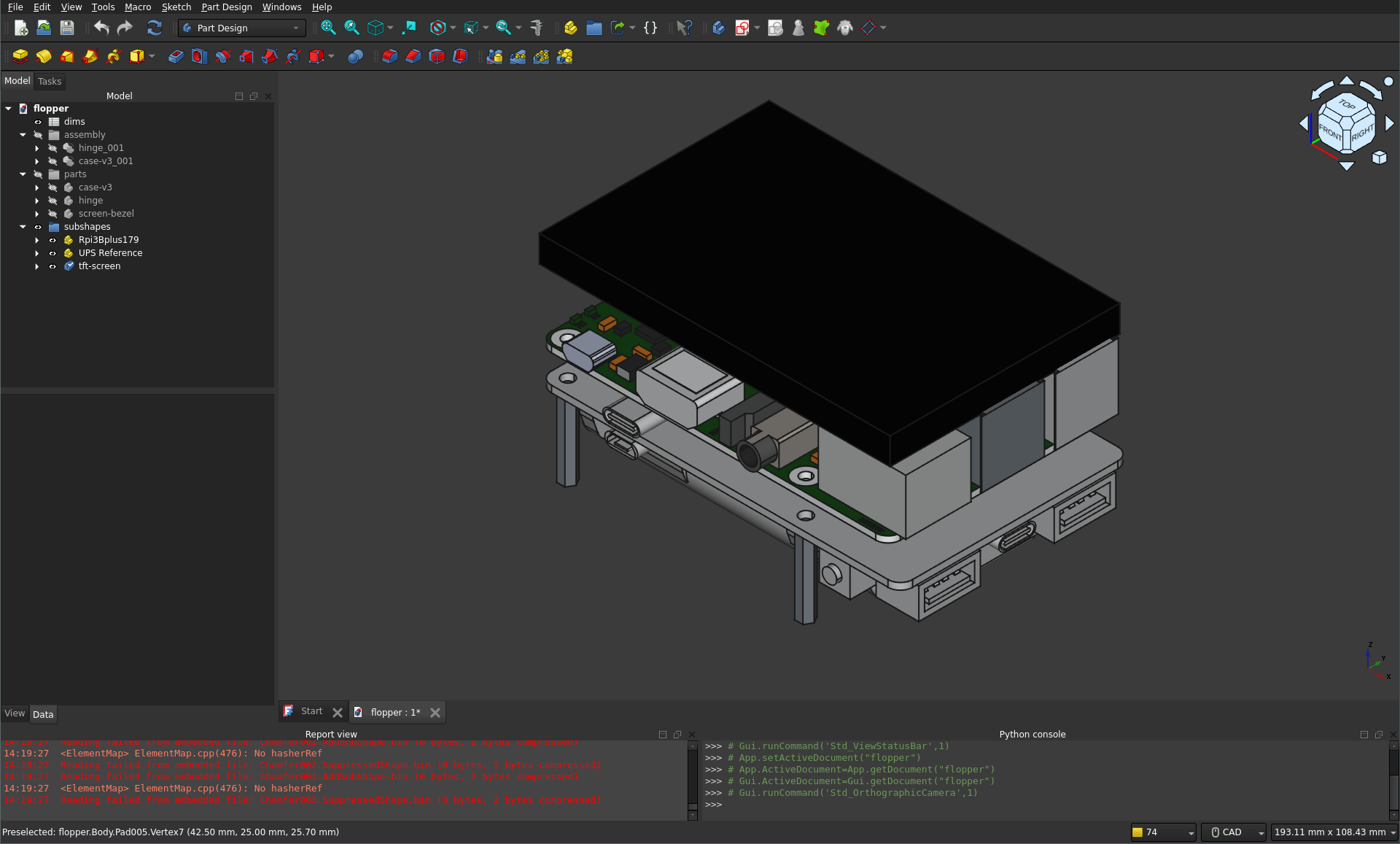This screenshot has width=1400, height=844.
Task: Select the Revolution tool
Action: (x=44, y=56)
